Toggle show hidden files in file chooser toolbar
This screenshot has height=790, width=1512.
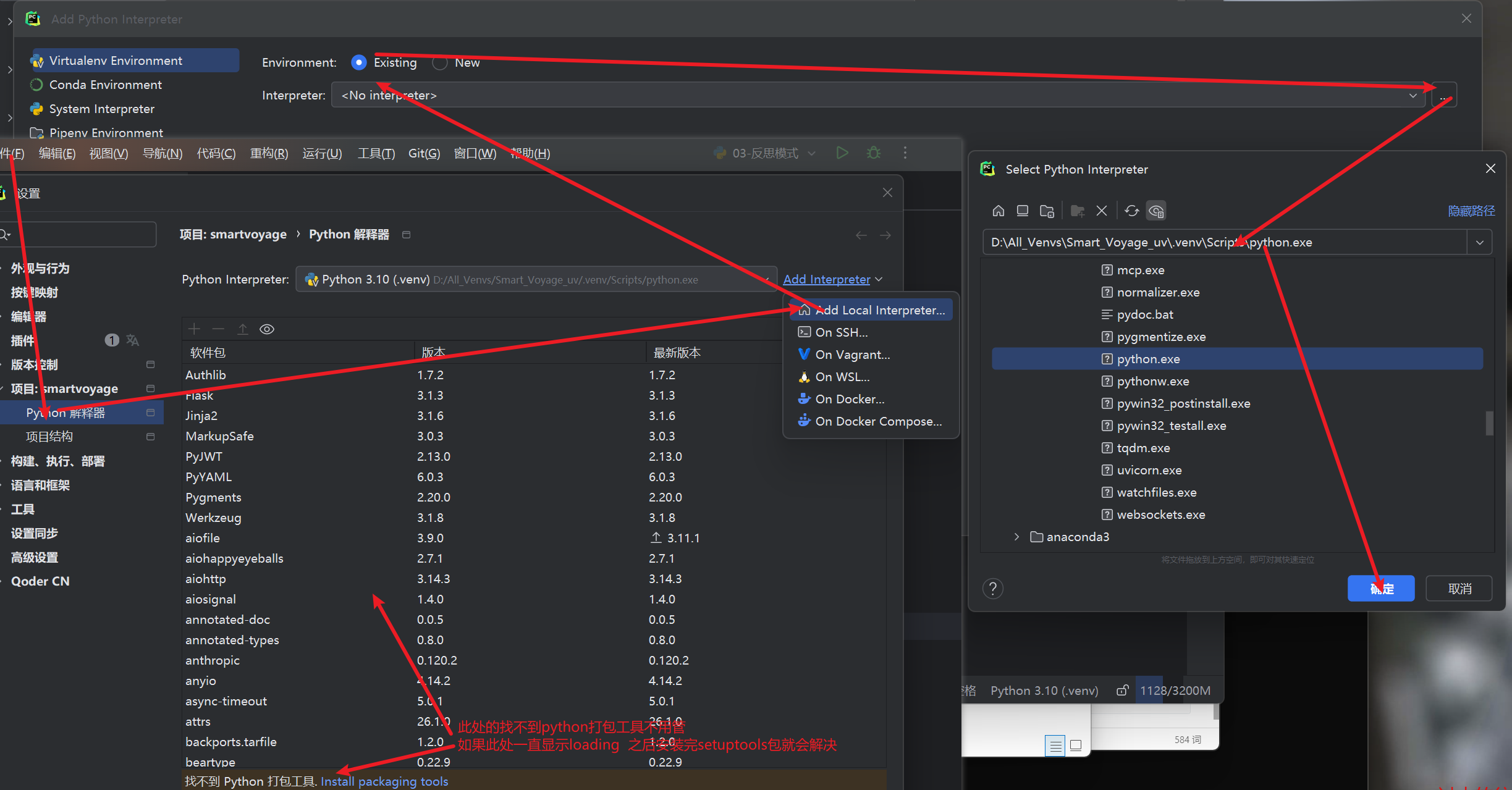(1156, 211)
